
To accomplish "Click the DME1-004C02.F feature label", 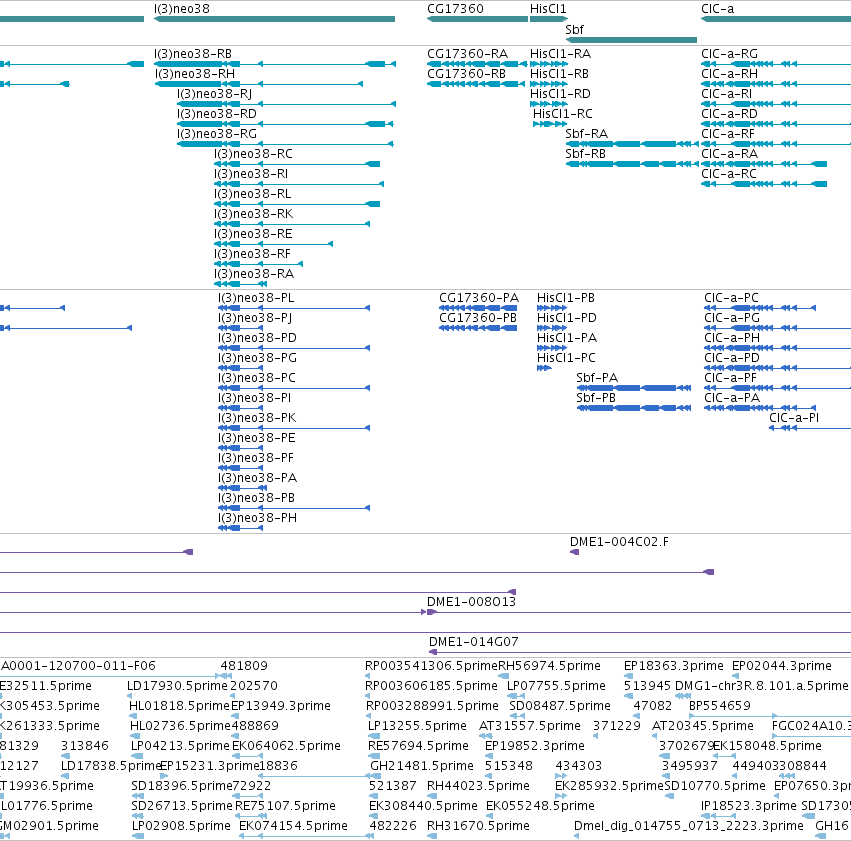I will 619,542.
